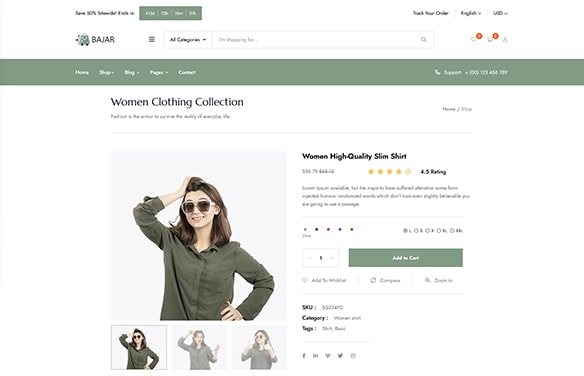The height and width of the screenshot is (376, 584).
Task: Share product on Facebook icon
Action: coord(304,356)
